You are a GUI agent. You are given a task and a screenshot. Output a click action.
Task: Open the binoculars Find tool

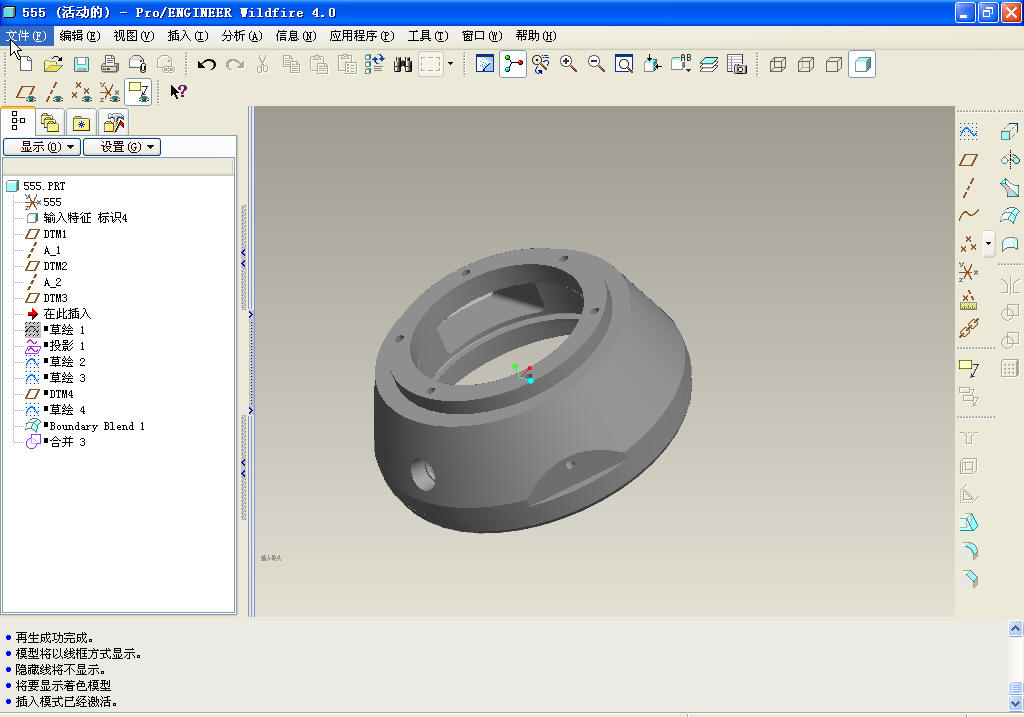pos(403,64)
